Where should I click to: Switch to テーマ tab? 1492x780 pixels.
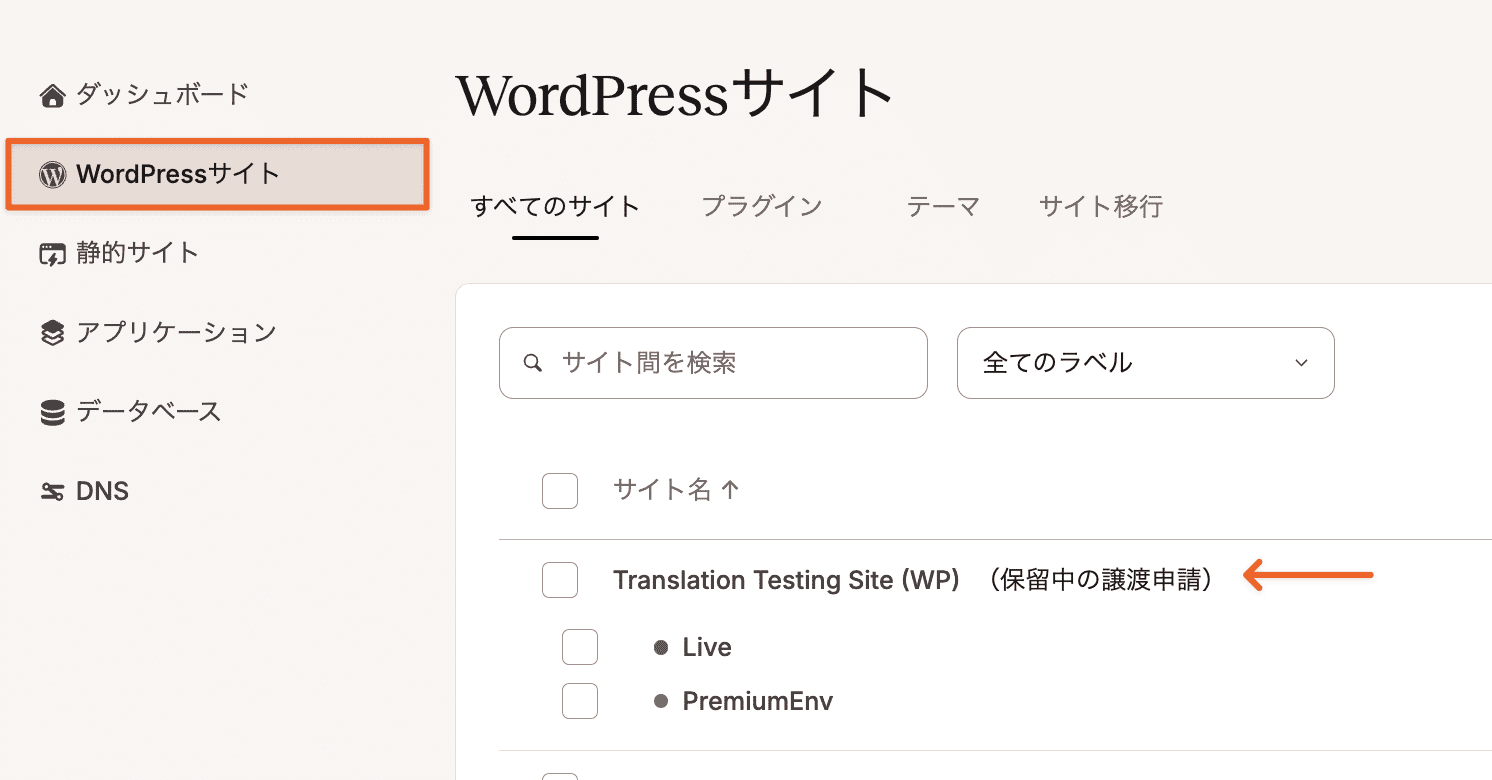pos(943,207)
